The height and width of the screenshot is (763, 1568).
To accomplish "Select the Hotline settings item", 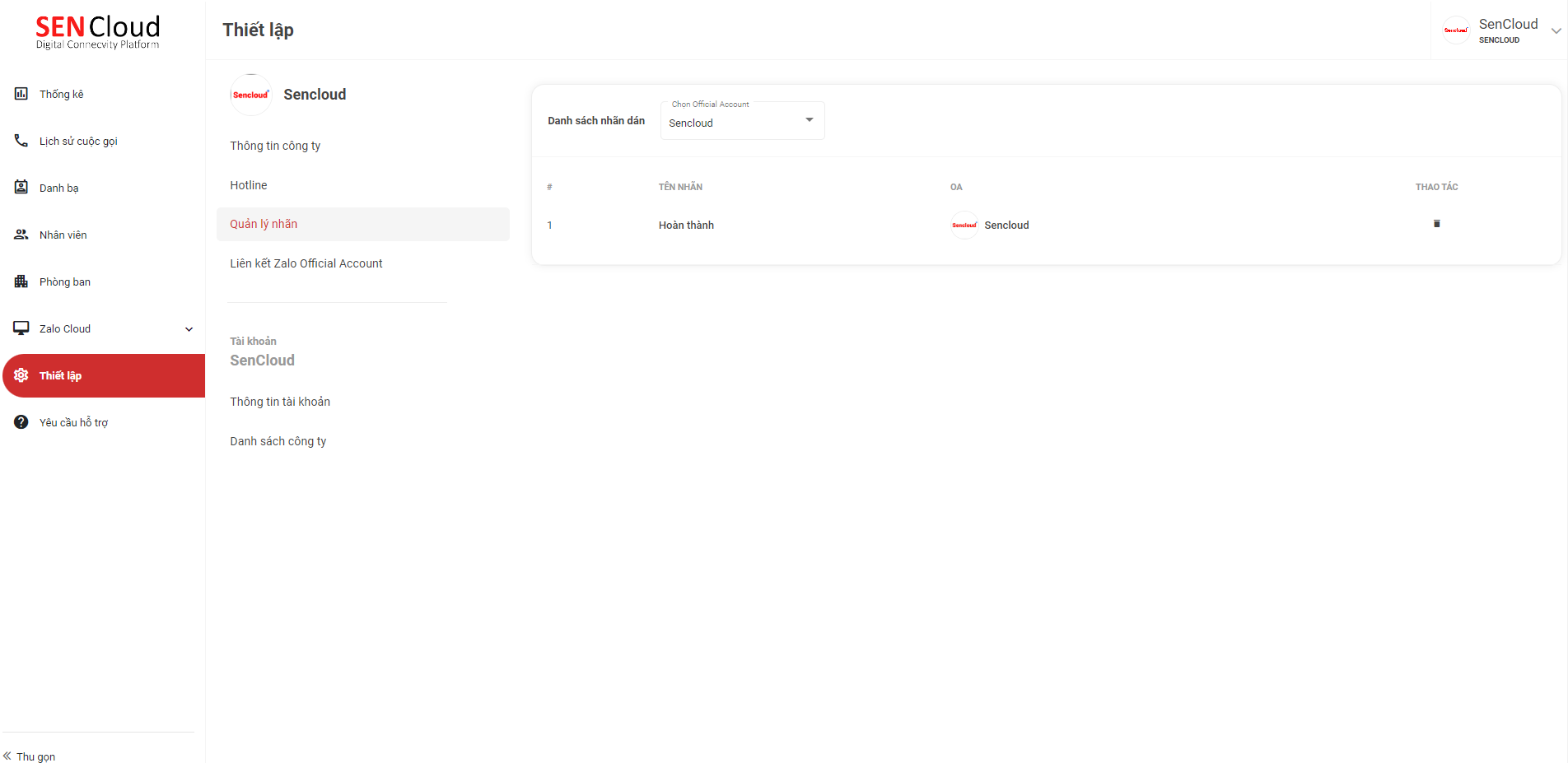I will (x=249, y=185).
